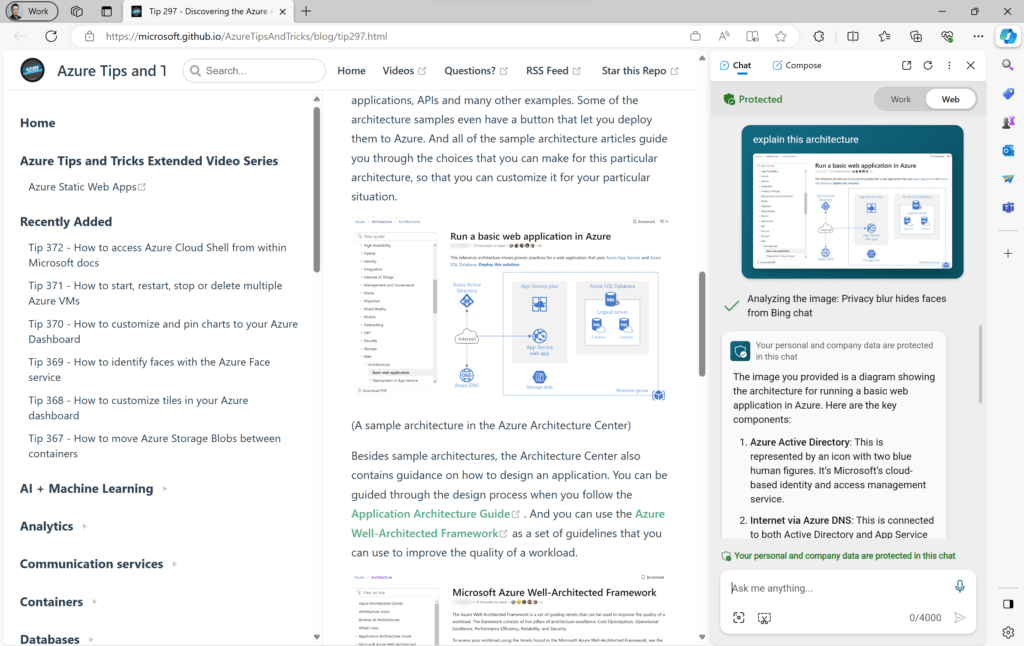Viewport: 1024px width, 646px height.
Task: Open the browser Extensions puzzle icon
Action: (819, 36)
